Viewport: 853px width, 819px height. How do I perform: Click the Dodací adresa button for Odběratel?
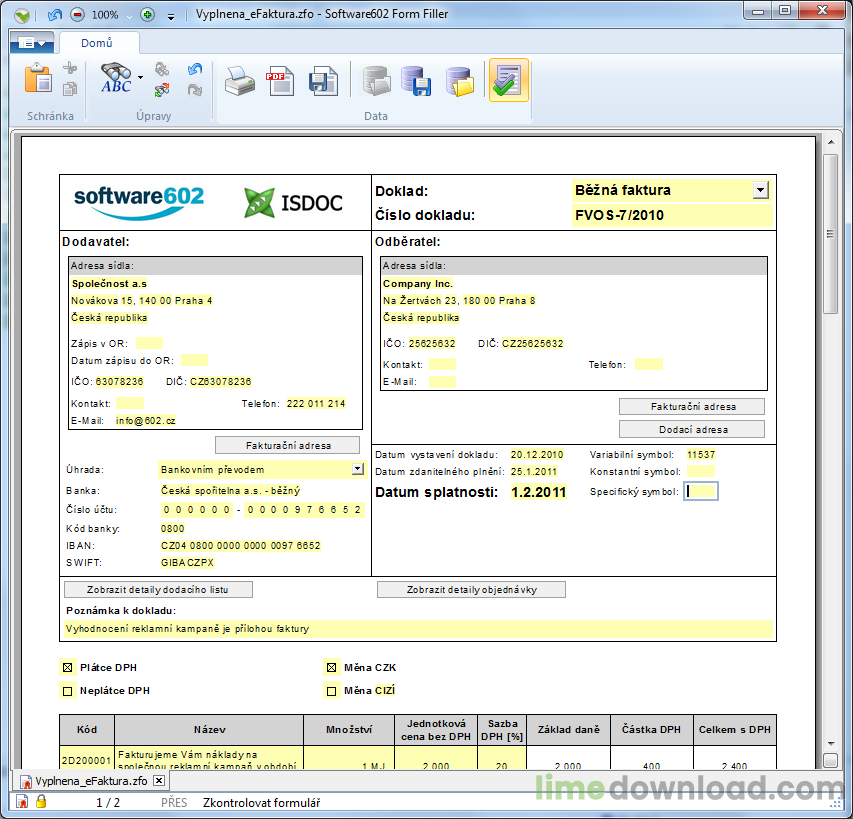(691, 428)
